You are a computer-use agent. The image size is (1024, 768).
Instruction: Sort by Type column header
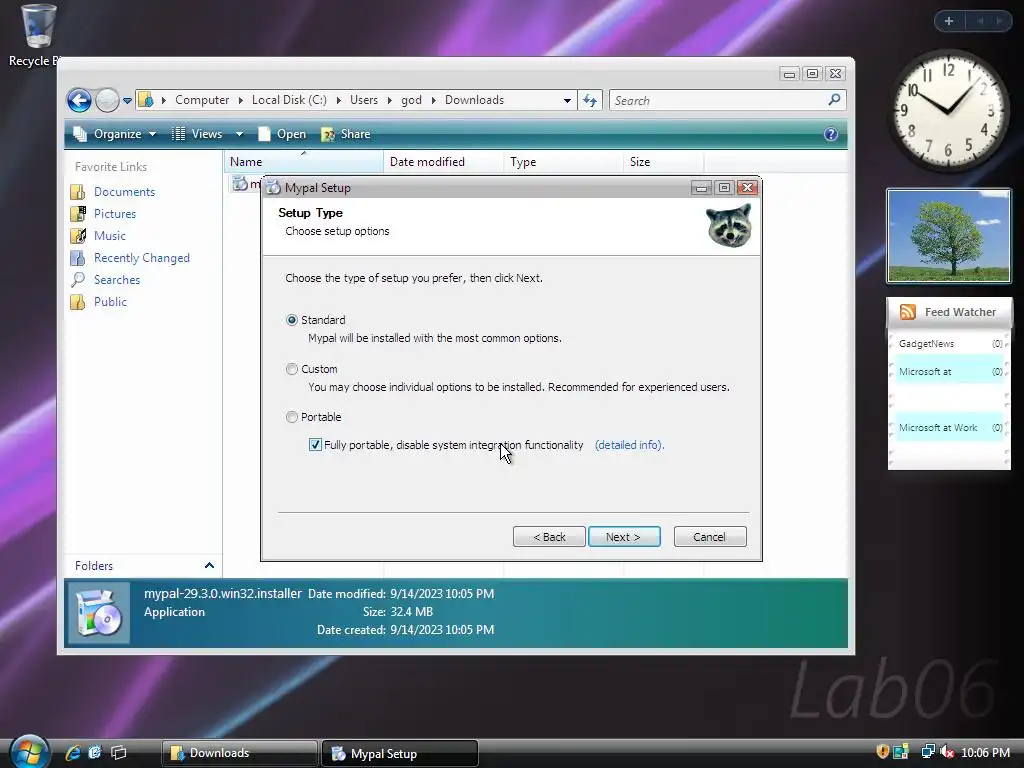tap(564, 161)
